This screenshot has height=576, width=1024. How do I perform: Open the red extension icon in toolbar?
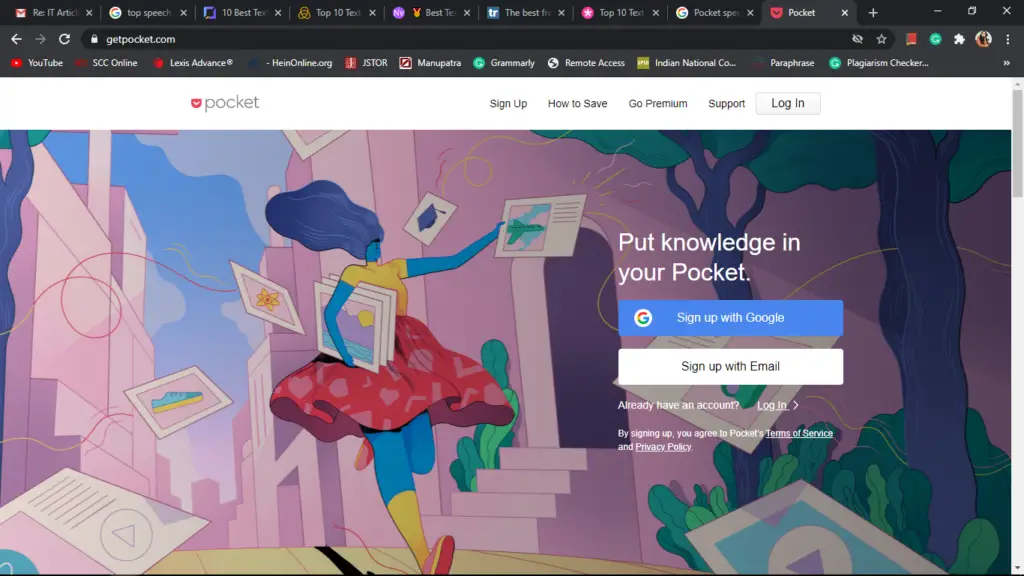911,39
